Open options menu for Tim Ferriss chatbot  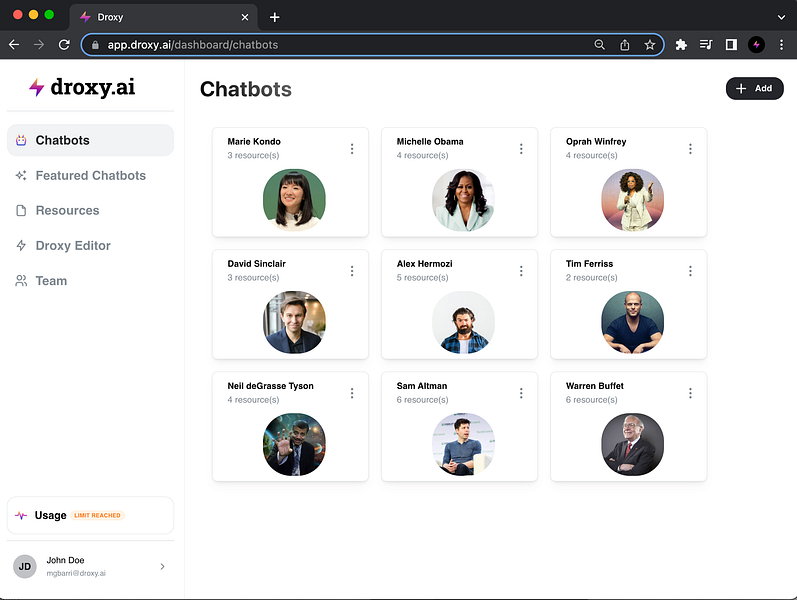[x=690, y=271]
